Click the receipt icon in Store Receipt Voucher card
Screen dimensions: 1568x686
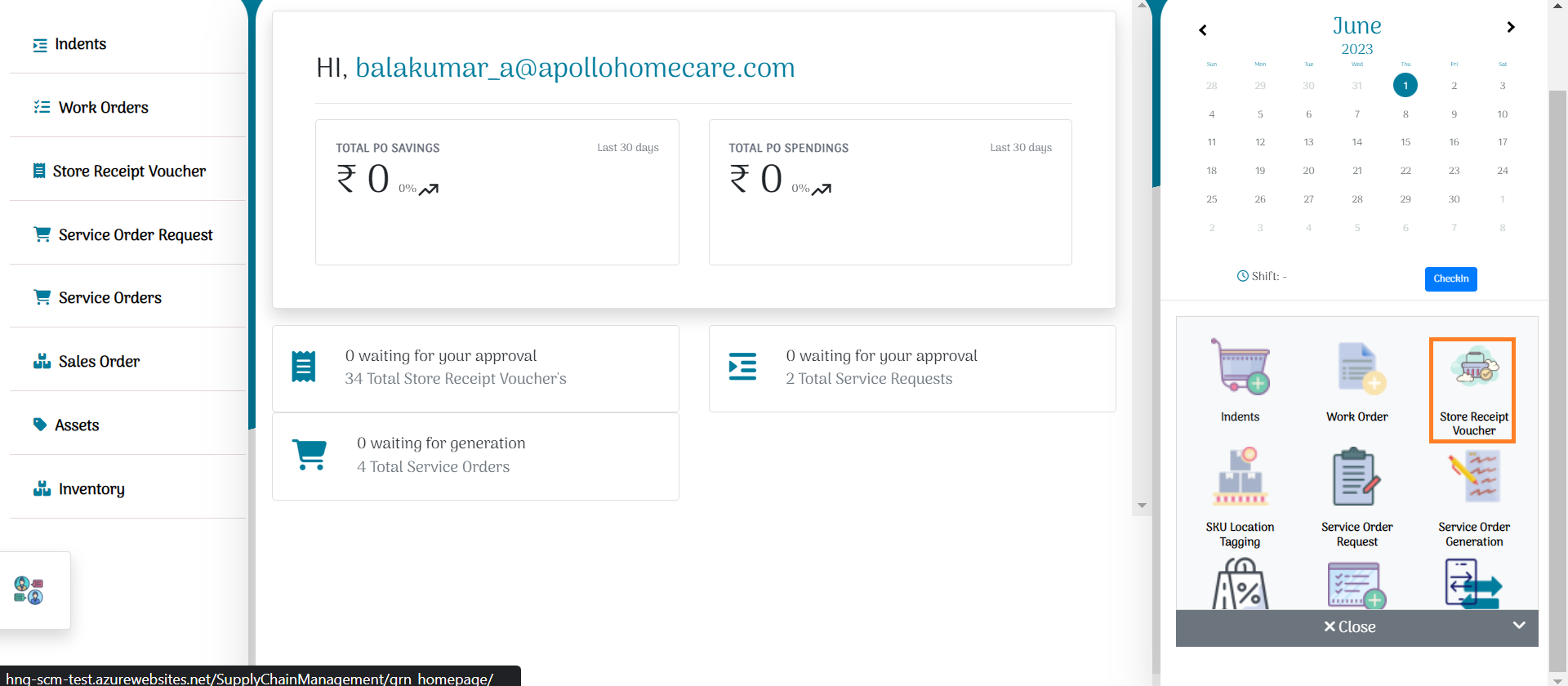point(304,367)
